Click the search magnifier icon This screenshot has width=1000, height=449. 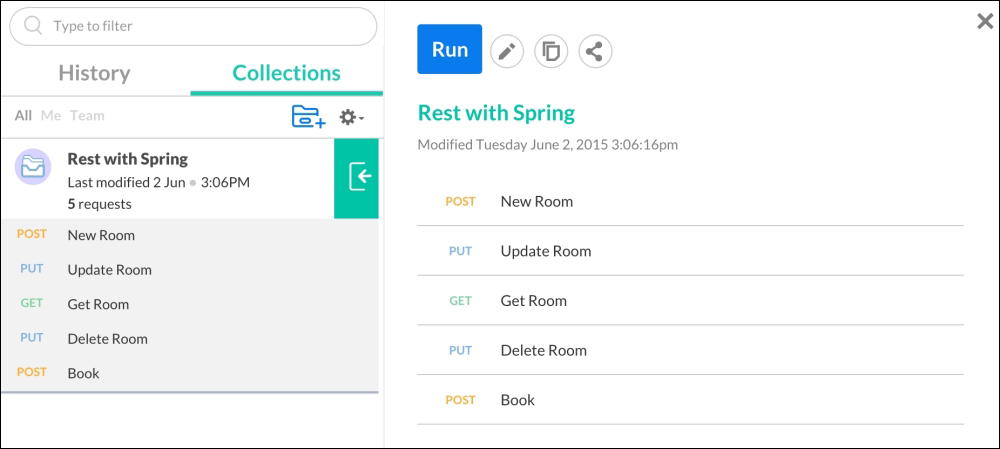pyautogui.click(x=33, y=26)
